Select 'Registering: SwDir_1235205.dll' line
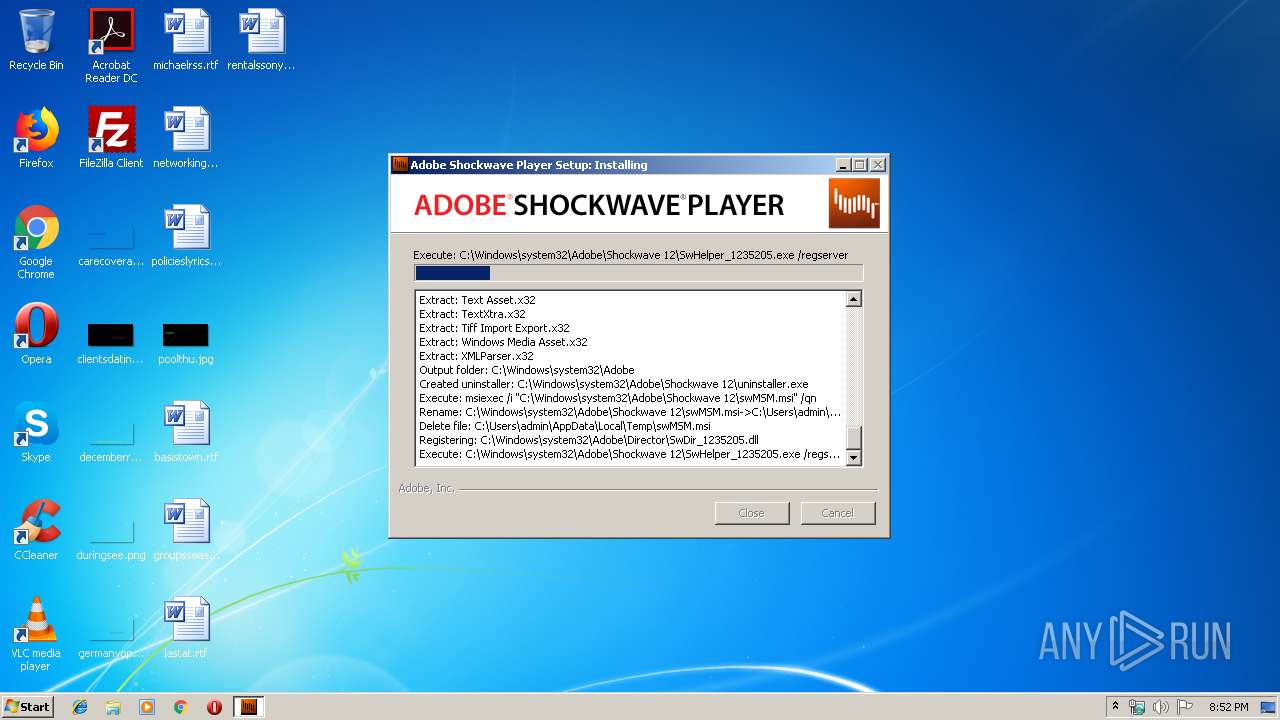This screenshot has width=1280, height=720. 588,440
